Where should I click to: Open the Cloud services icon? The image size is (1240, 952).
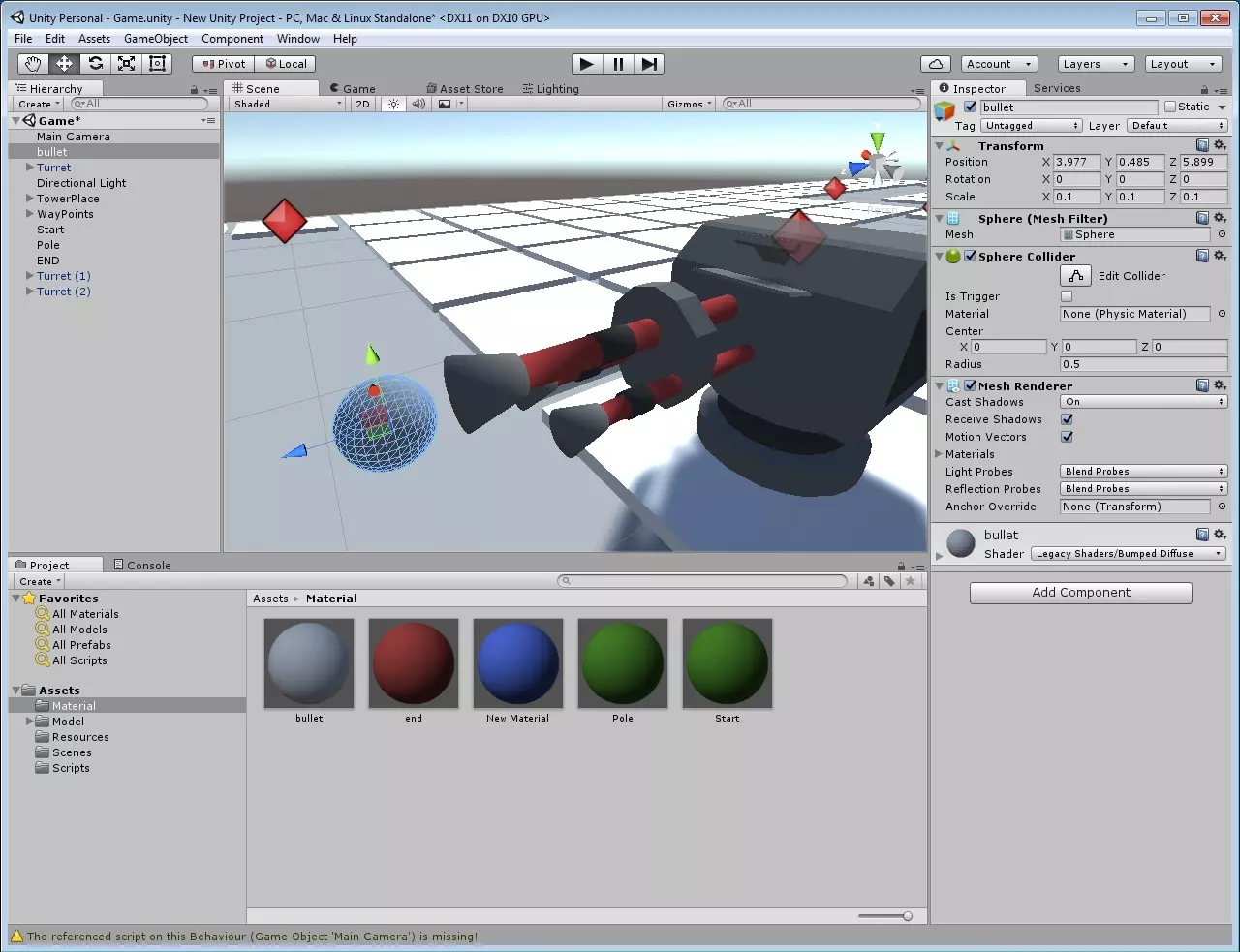point(936,64)
